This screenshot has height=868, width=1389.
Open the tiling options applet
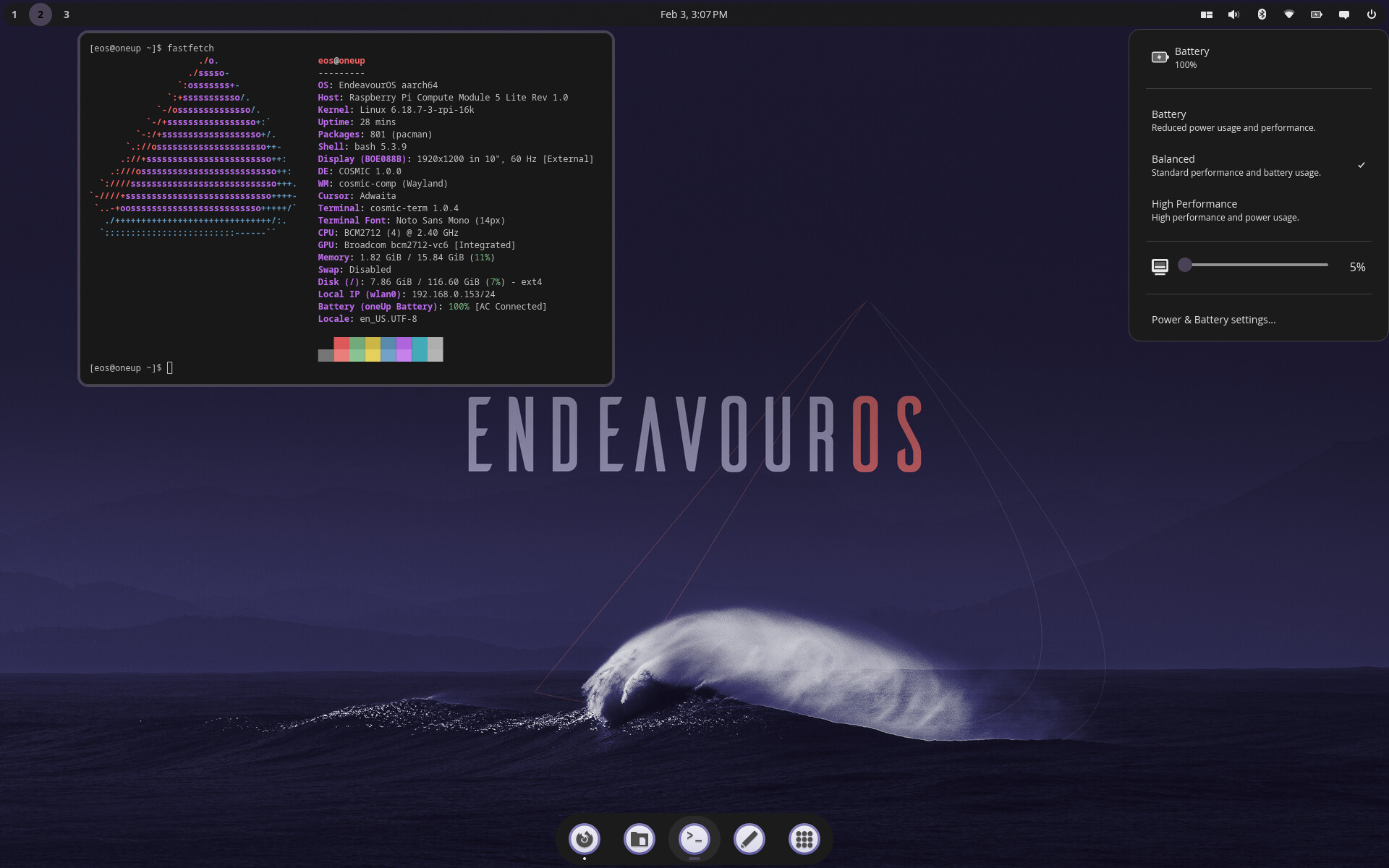[1206, 14]
